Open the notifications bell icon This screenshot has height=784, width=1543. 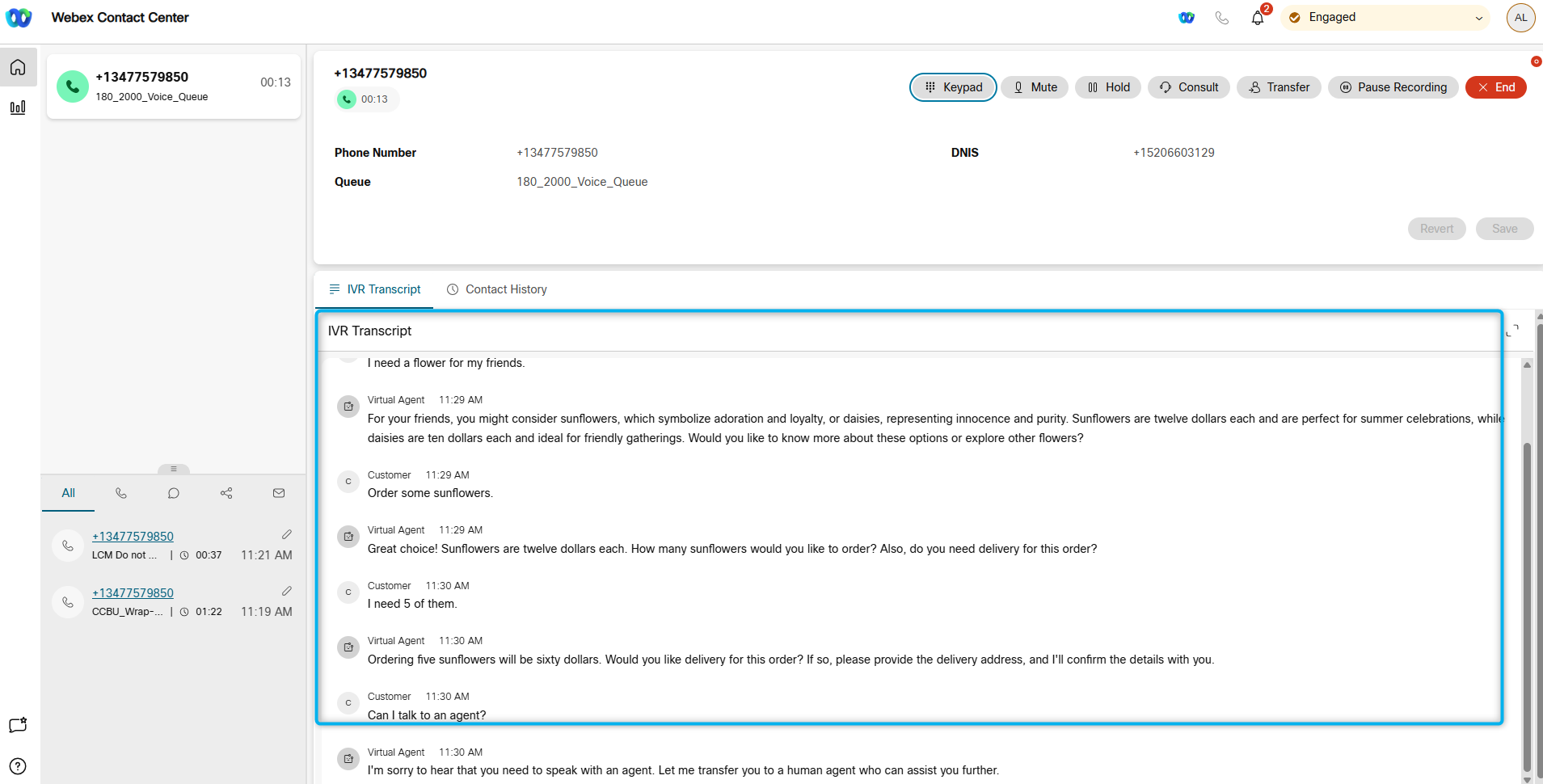[1257, 18]
